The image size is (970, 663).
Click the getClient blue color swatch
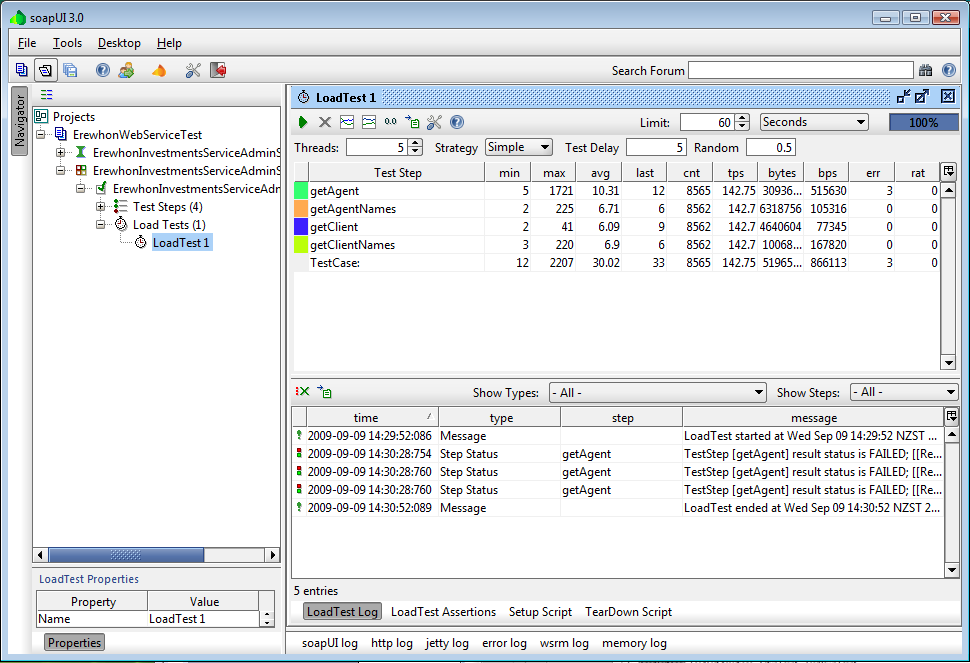pyautogui.click(x=301, y=226)
